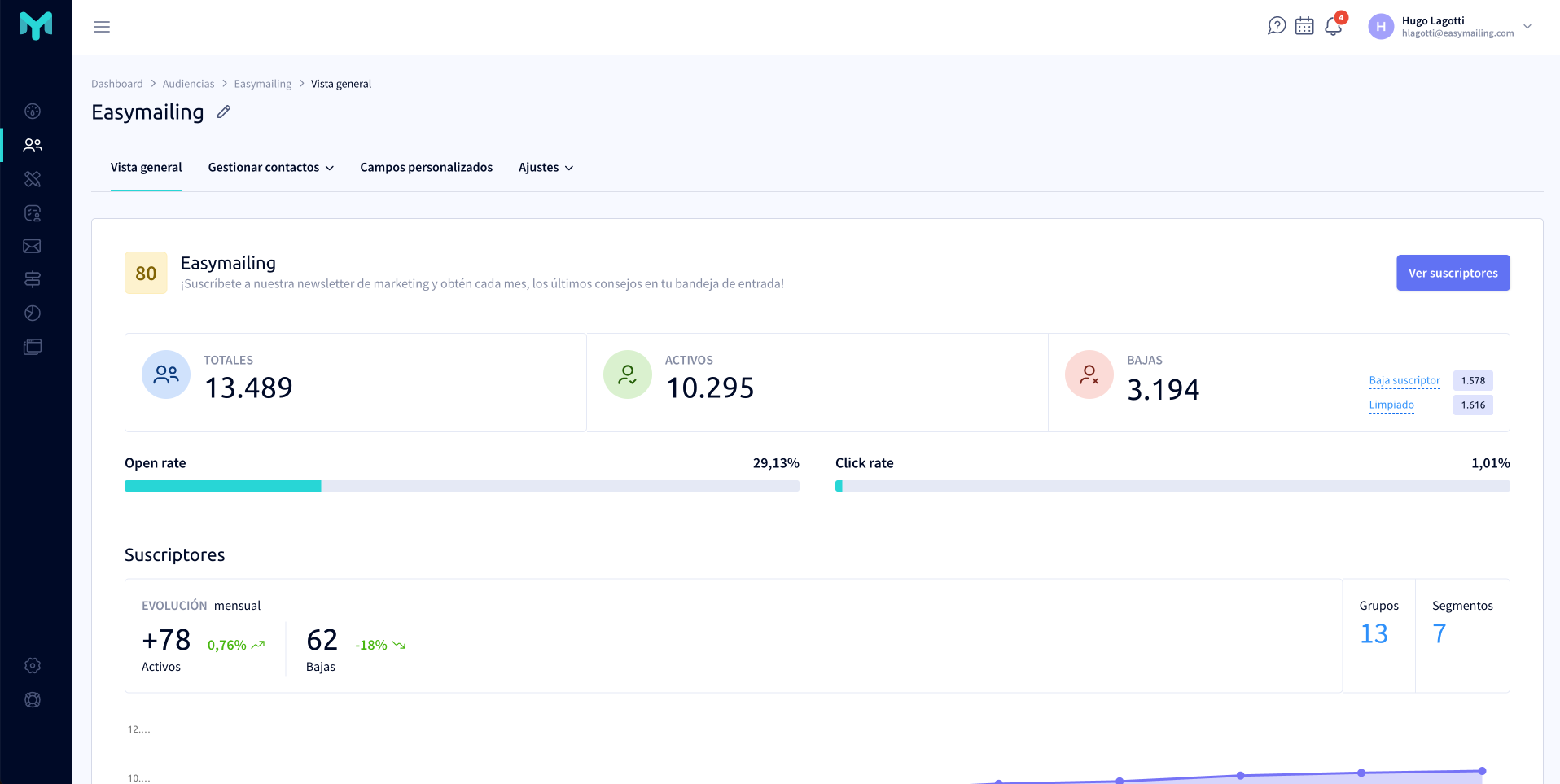Expand the Ajustes dropdown
The image size is (1560, 784).
[x=546, y=168]
